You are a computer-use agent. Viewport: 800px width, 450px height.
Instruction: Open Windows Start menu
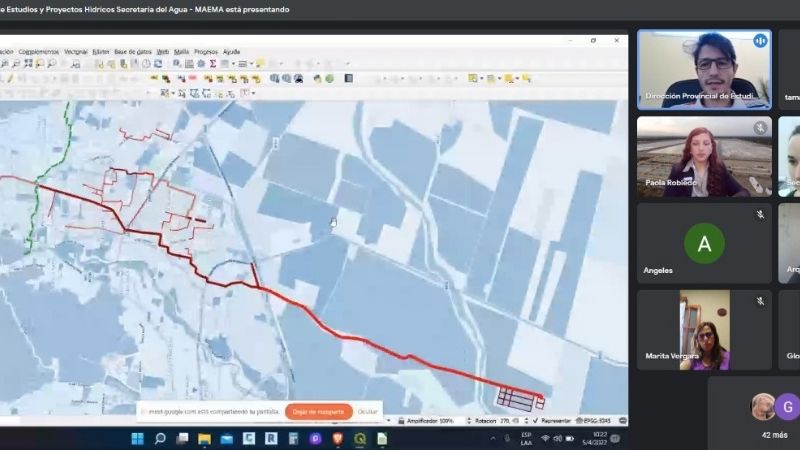pos(137,438)
